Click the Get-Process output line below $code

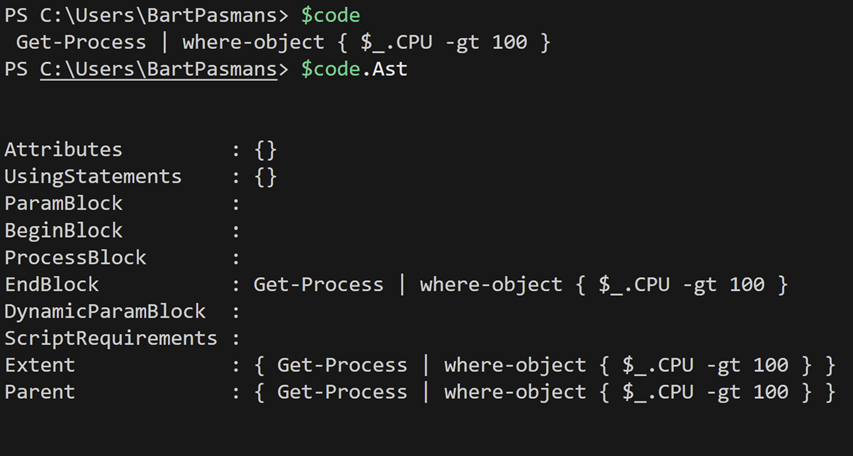283,43
